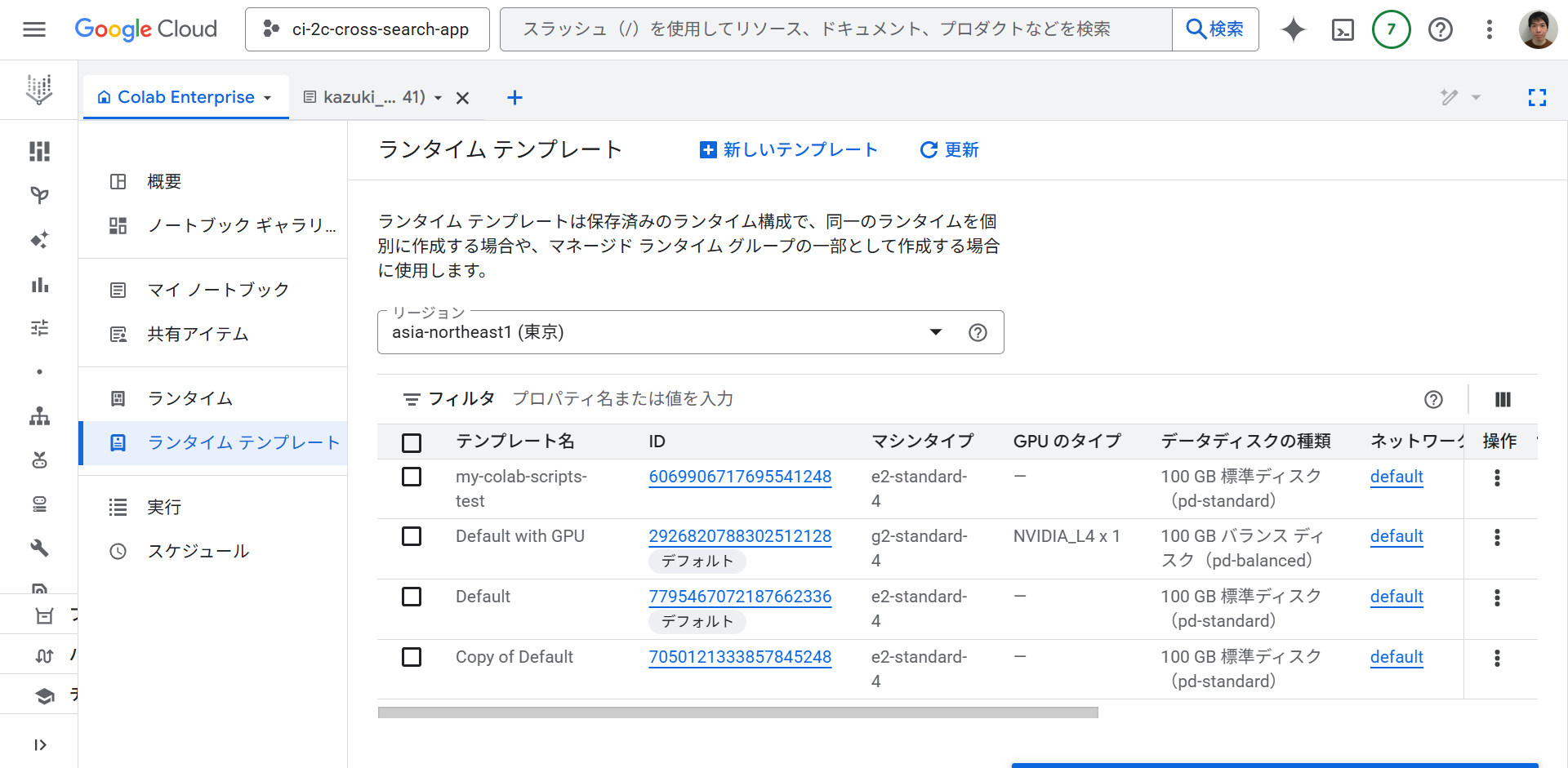Open the help question mark in header
This screenshot has height=768, width=1568.
click(x=1440, y=30)
